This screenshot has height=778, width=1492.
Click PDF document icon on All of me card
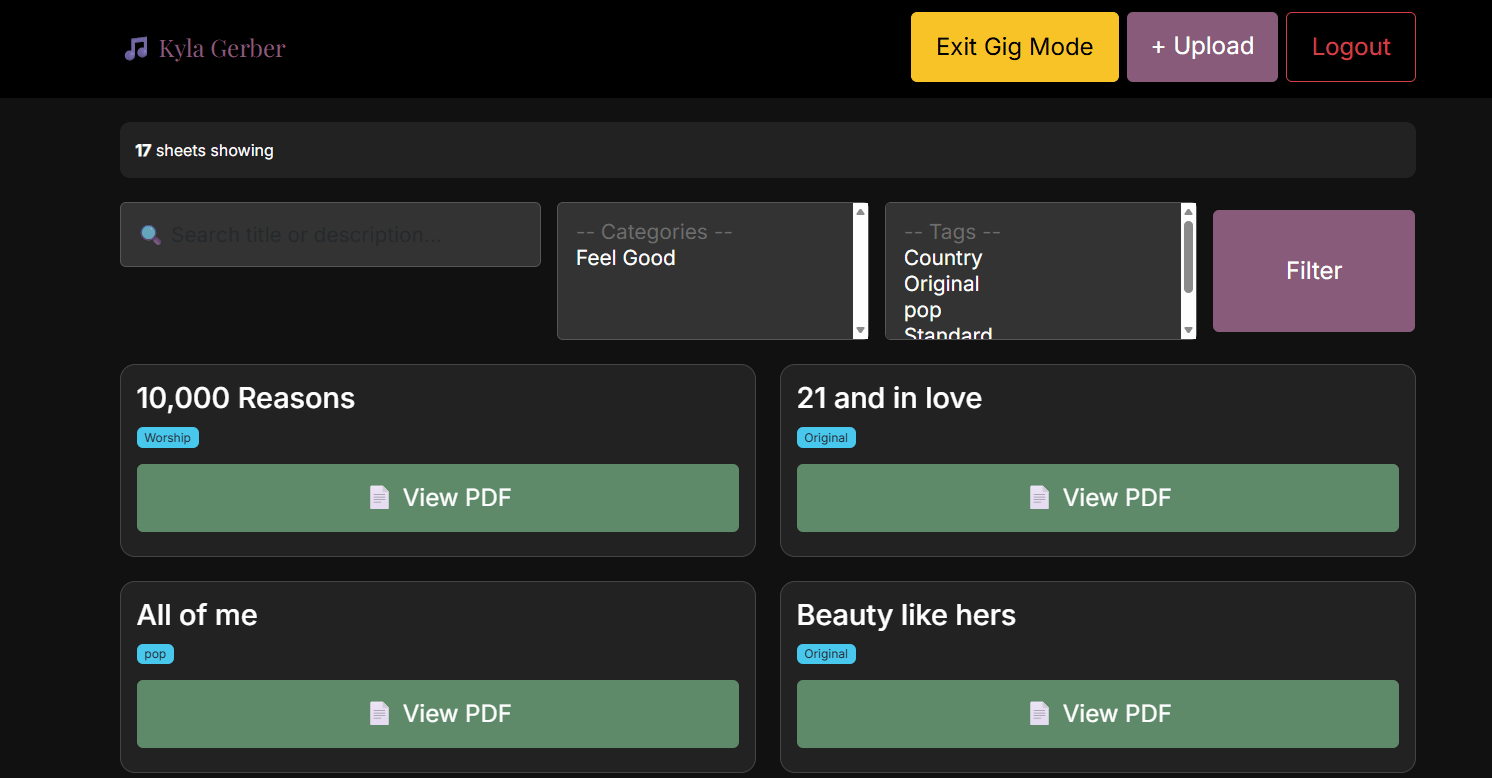pyautogui.click(x=379, y=714)
